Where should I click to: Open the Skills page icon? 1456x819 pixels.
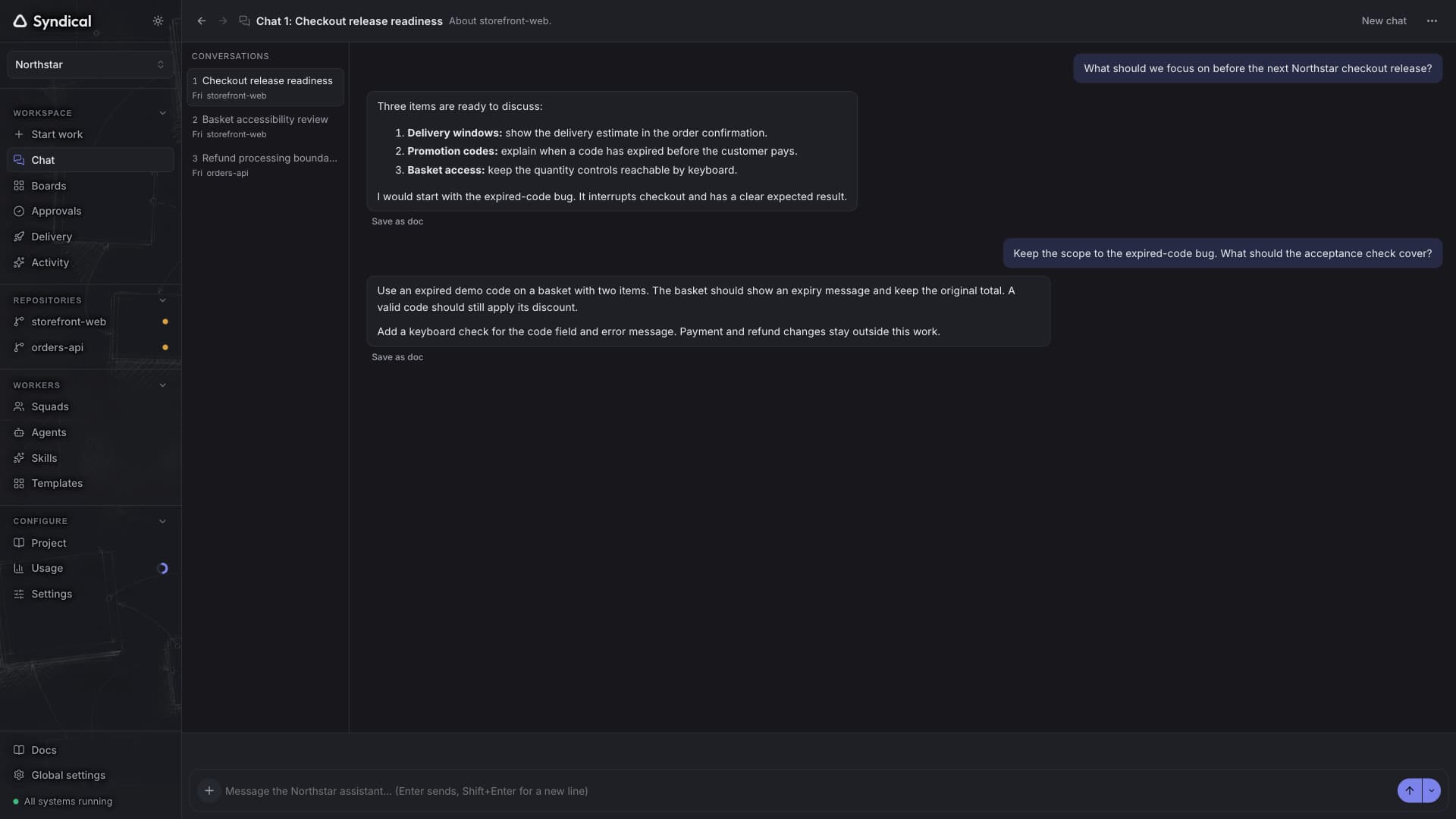[x=19, y=458]
